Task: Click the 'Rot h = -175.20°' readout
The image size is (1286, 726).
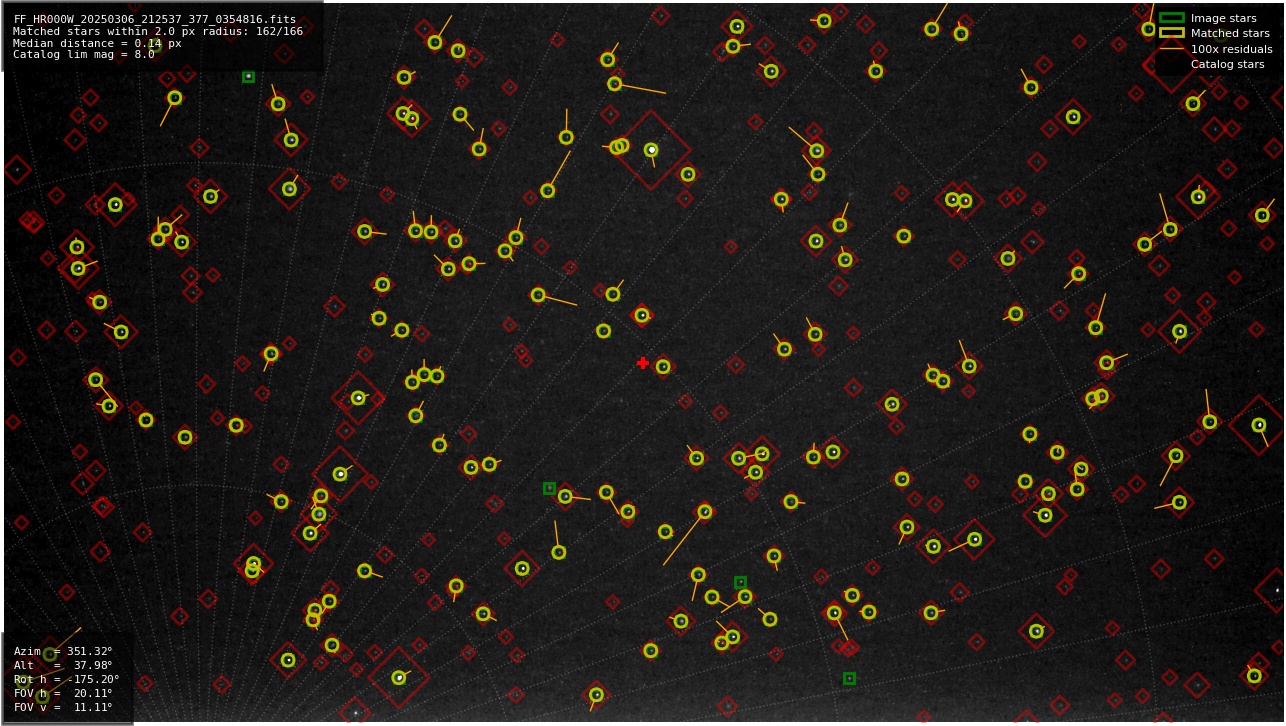Action: pos(67,679)
